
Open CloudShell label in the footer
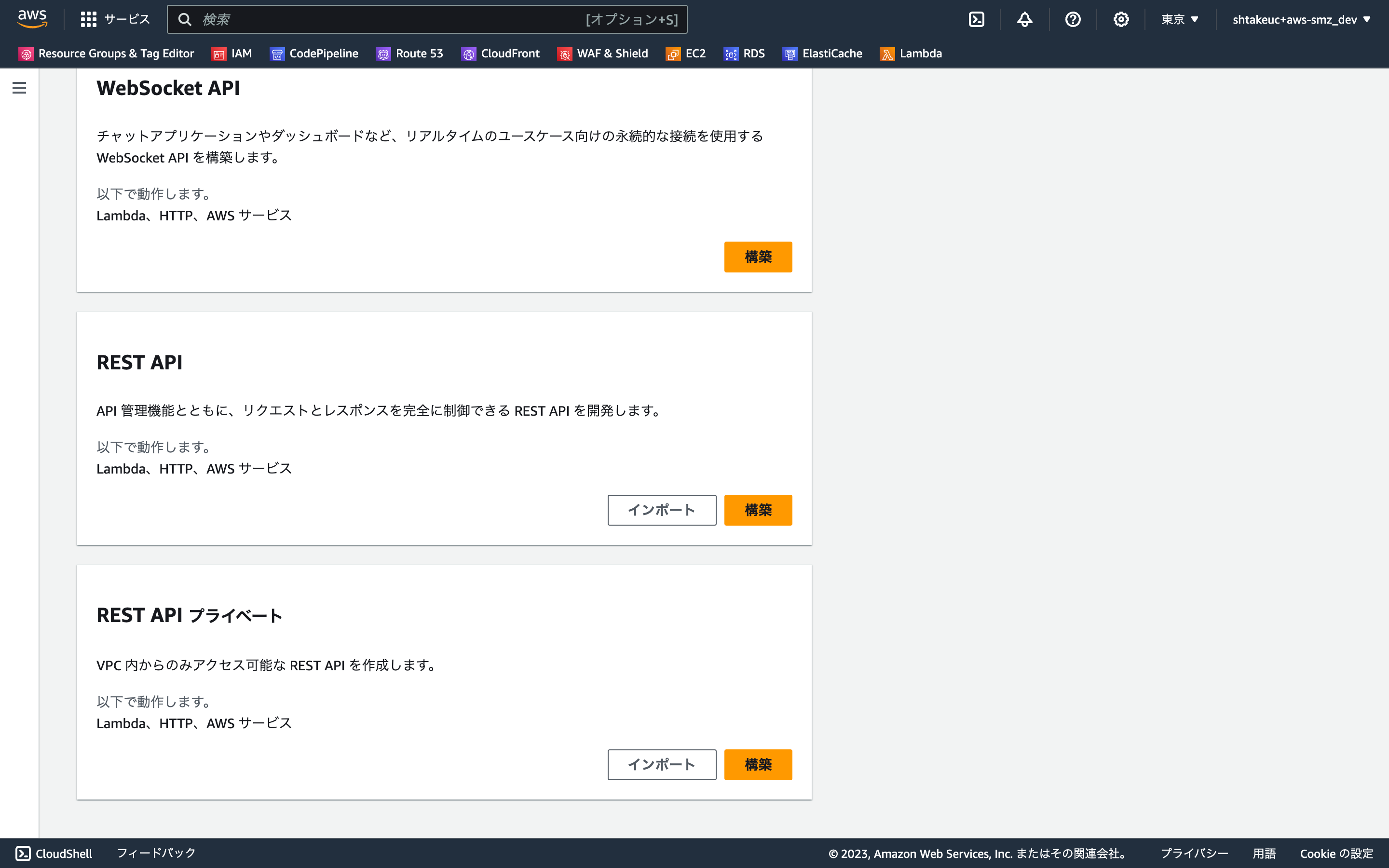(x=64, y=854)
